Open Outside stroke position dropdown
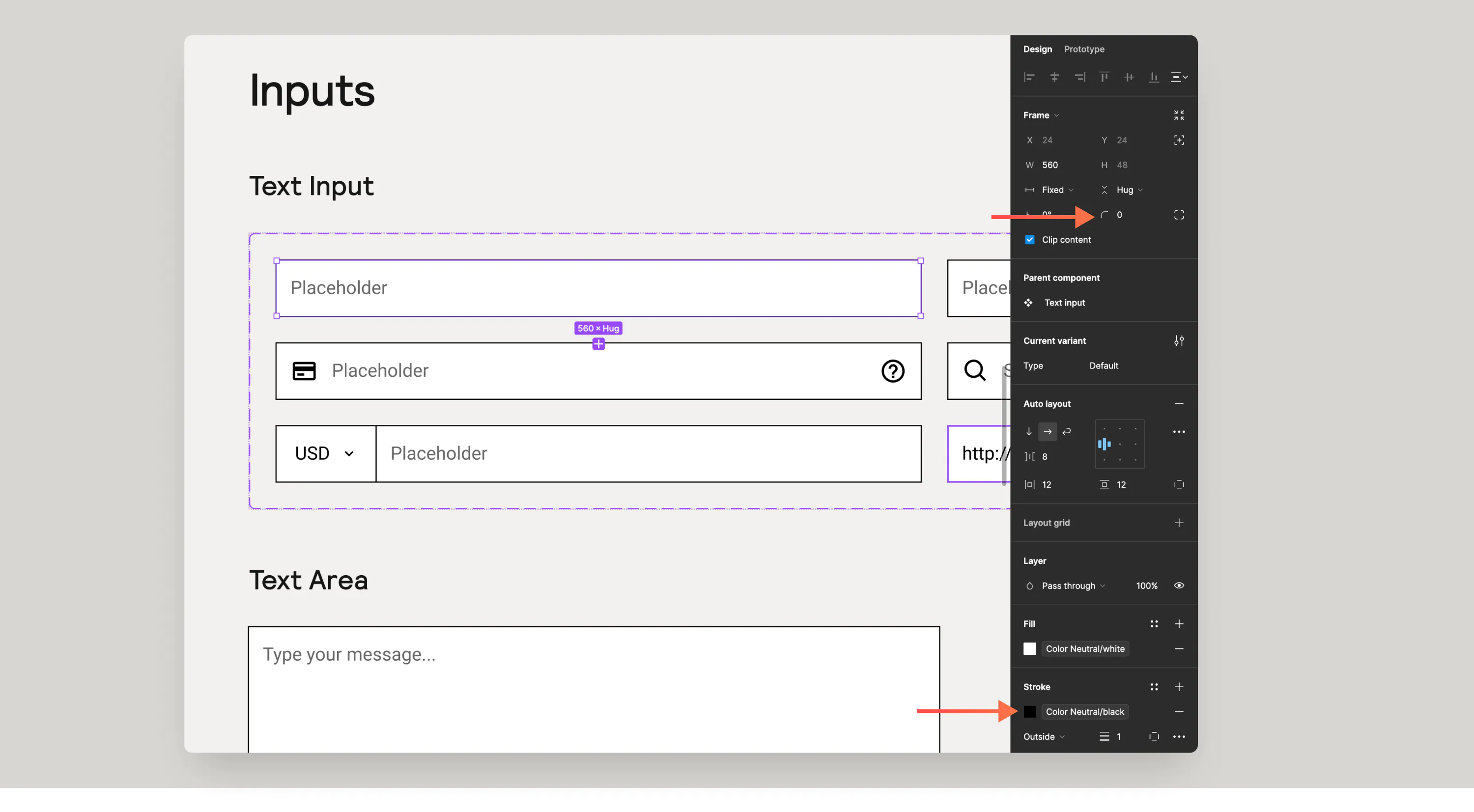 click(x=1044, y=736)
